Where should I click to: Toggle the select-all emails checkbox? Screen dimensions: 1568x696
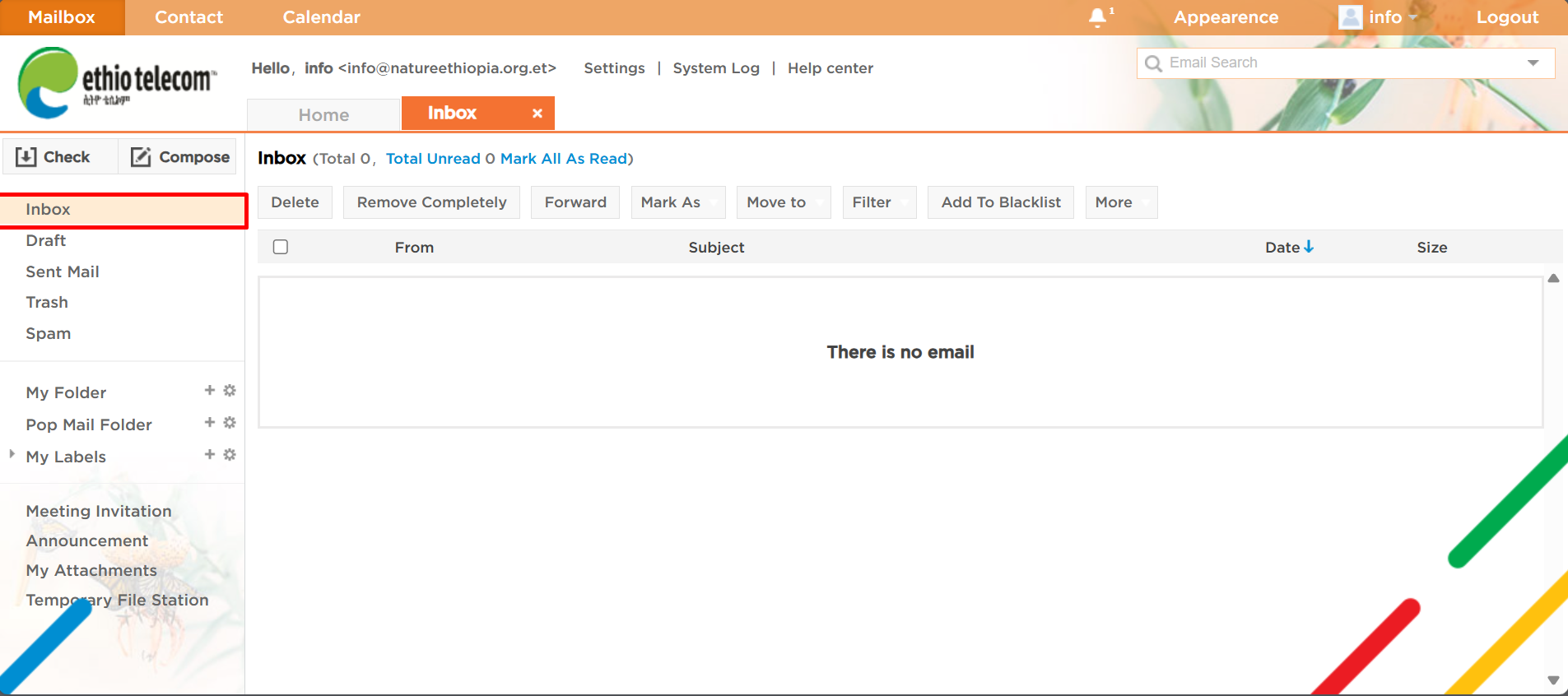tap(281, 247)
